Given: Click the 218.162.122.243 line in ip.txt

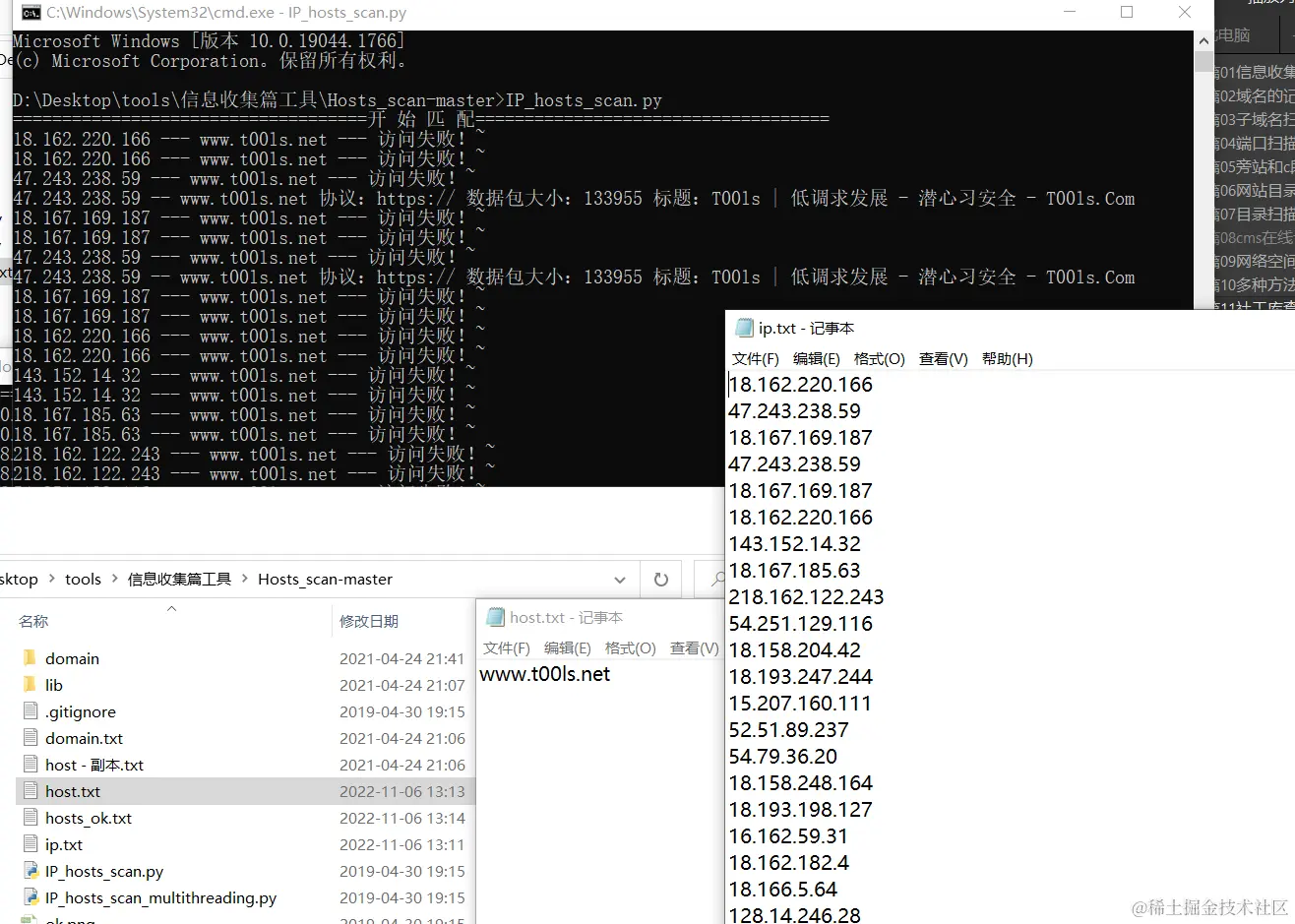Looking at the screenshot, I should 806,597.
